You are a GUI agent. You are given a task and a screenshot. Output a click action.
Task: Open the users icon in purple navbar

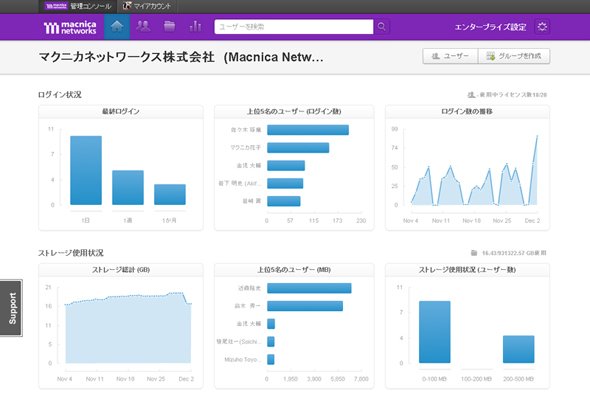coord(143,26)
